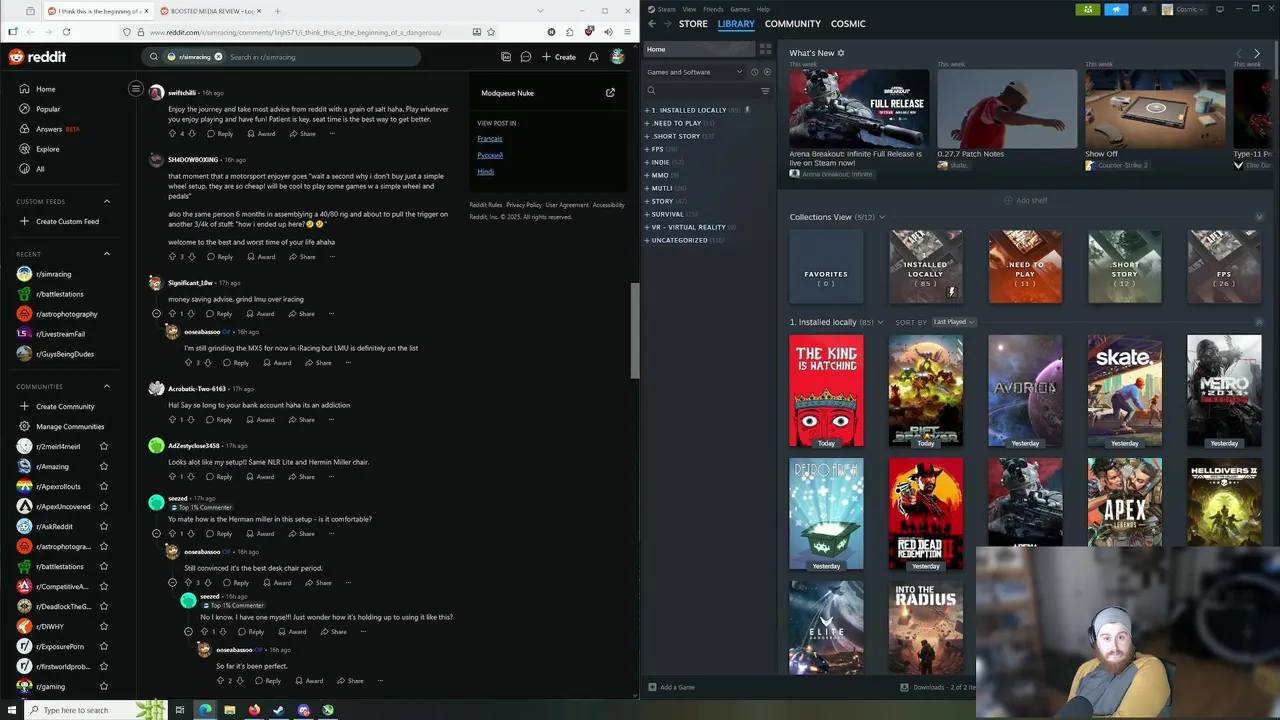The height and width of the screenshot is (720, 1280).
Task: Collapse the Recent section in Reddit sidebar
Action: pos(107,254)
